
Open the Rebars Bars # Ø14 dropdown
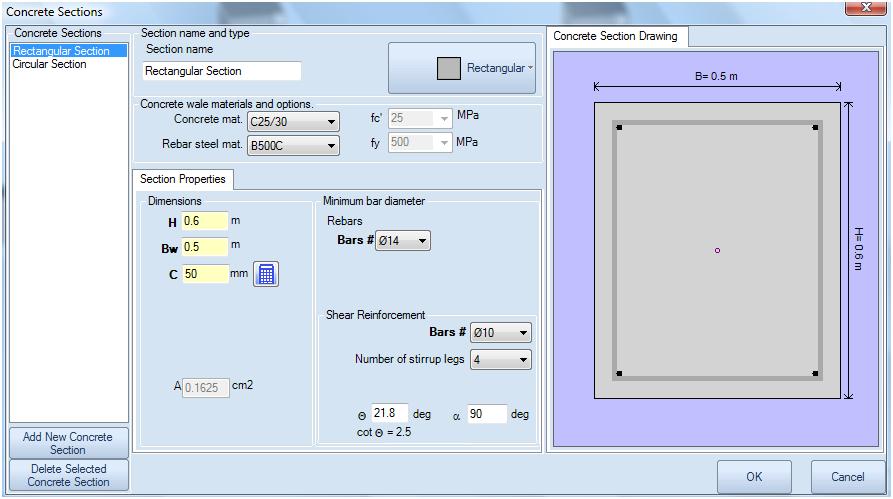[x=403, y=240]
